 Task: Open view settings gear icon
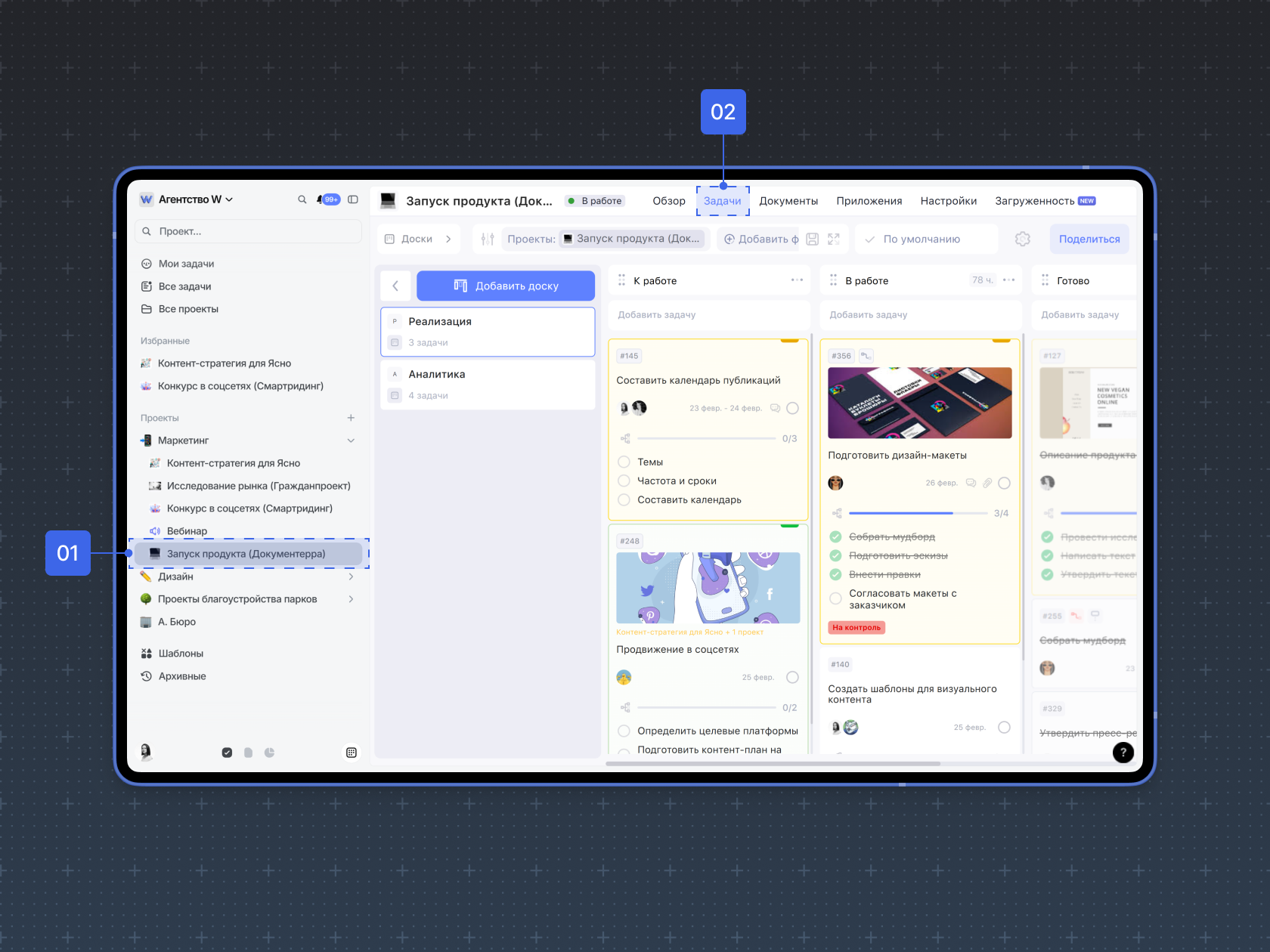click(1023, 239)
